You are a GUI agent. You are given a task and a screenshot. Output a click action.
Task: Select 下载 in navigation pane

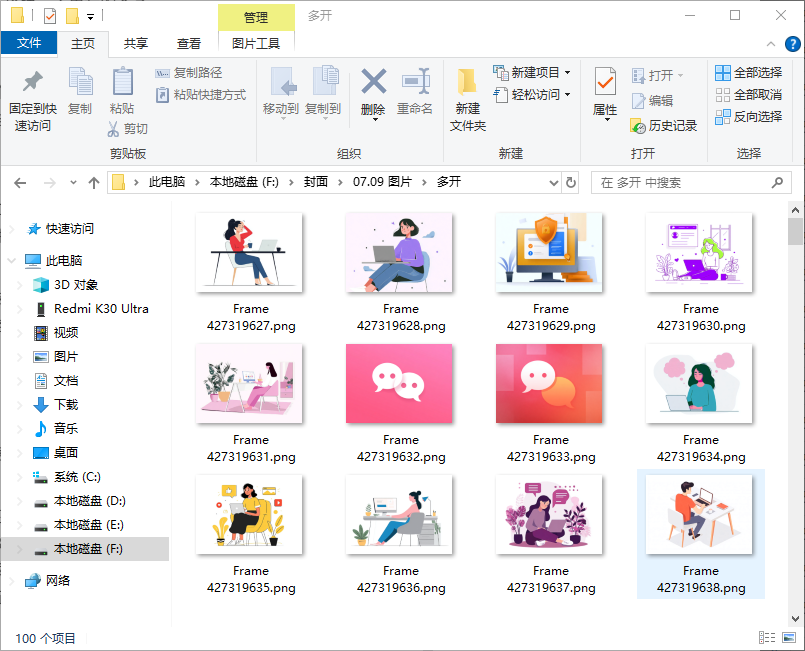coord(66,405)
